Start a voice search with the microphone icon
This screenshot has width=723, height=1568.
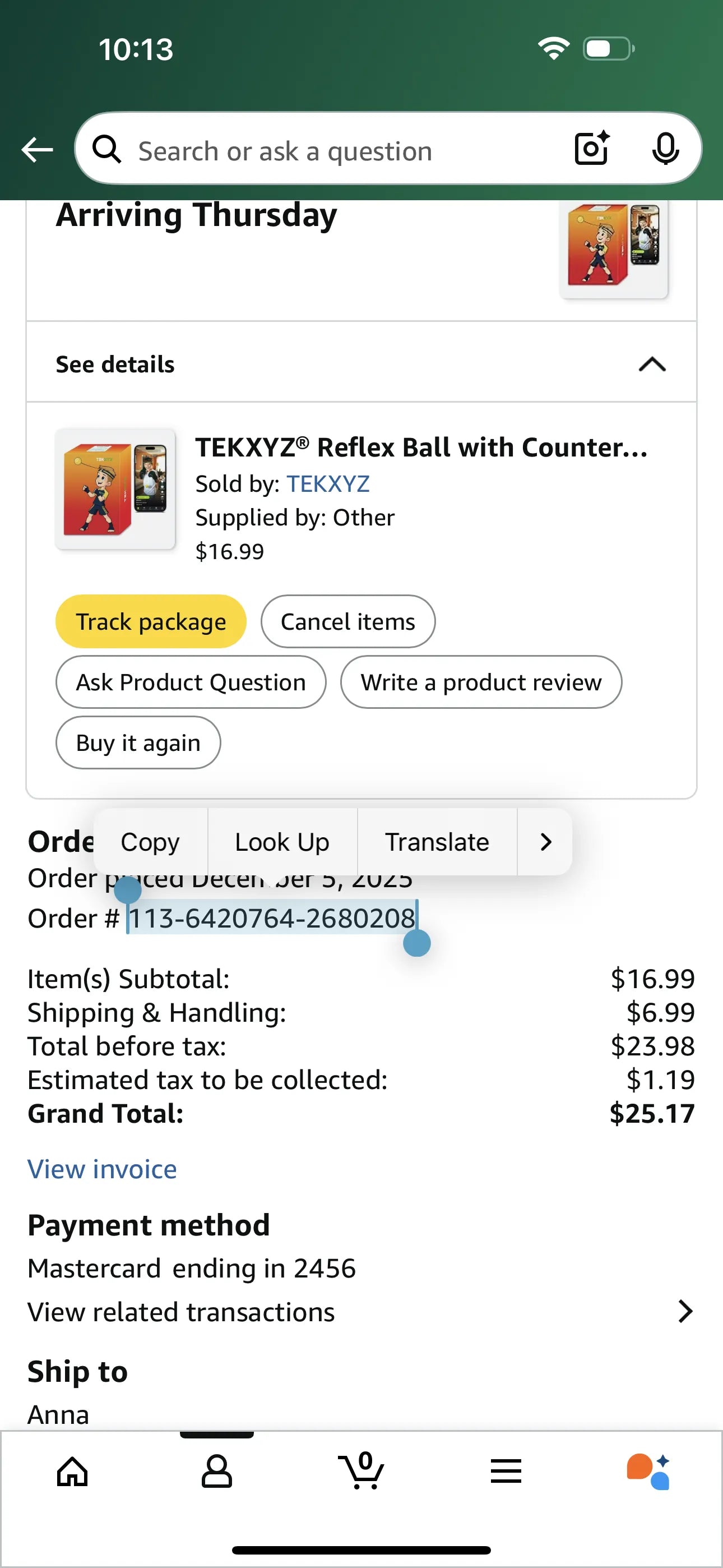[666, 149]
